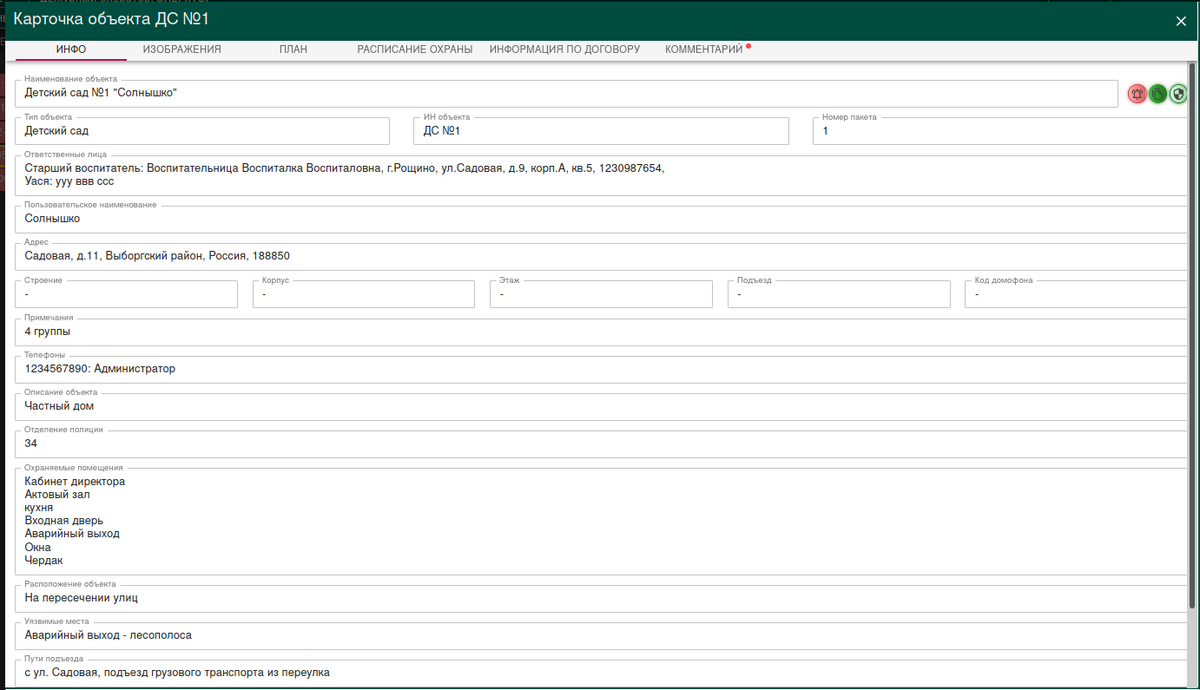Viewport: 1200px width, 690px height.
Task: Click the Адрес field
Action: coord(600,256)
